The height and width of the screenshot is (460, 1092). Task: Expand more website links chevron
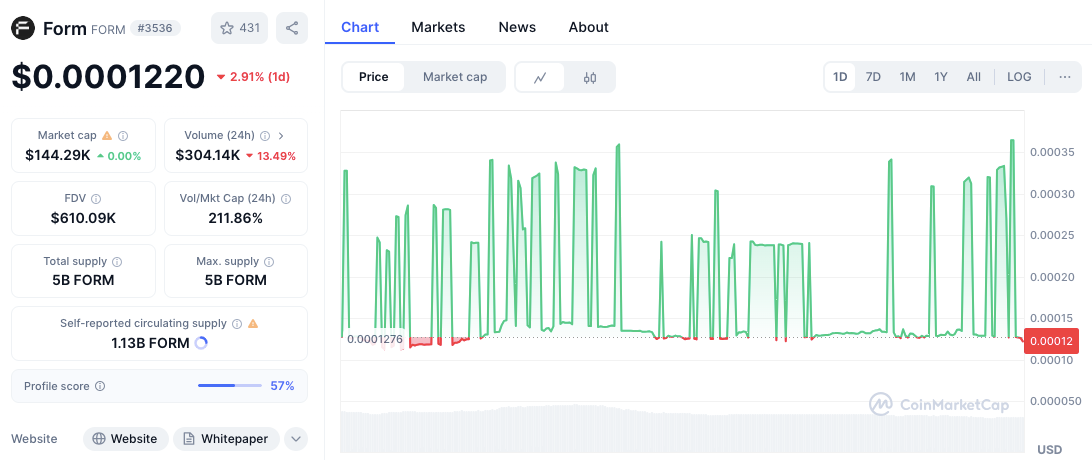click(296, 439)
